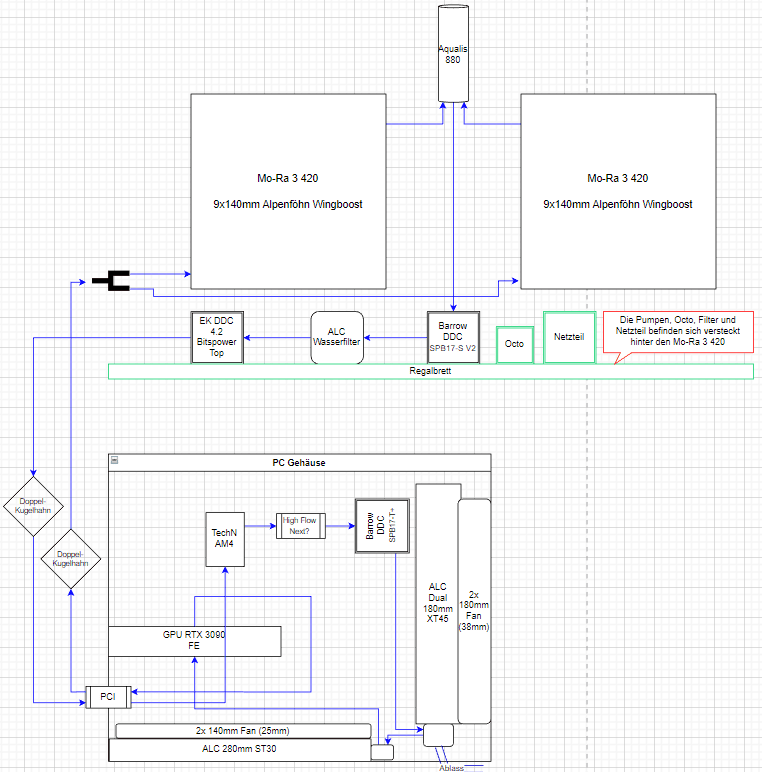Select the TechN AM4 block
This screenshot has height=772, width=762.
(225, 539)
